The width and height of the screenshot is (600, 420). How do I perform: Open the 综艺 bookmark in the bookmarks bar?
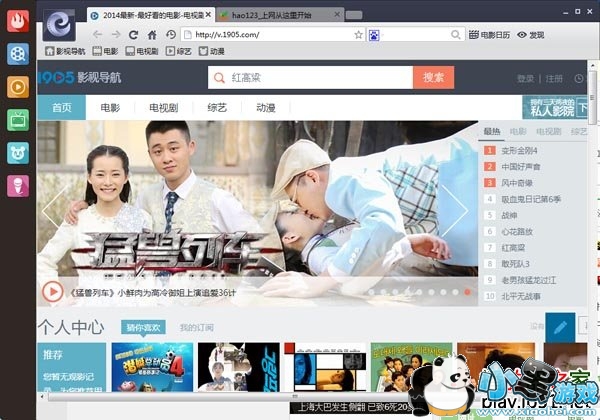(x=178, y=51)
